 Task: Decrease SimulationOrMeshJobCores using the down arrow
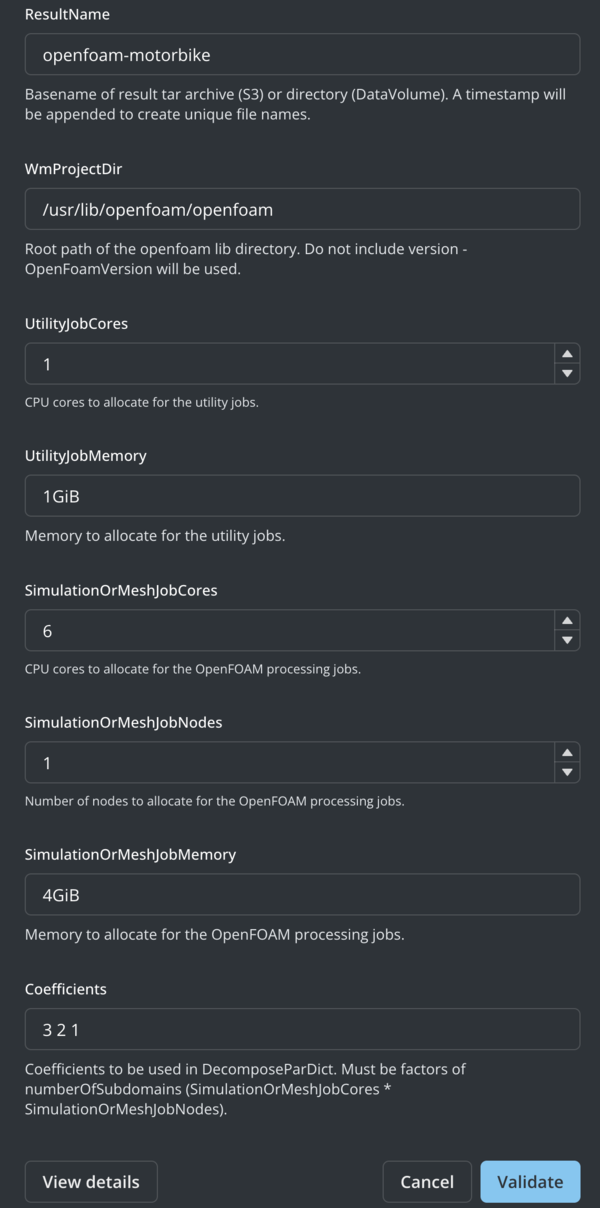coord(565,639)
